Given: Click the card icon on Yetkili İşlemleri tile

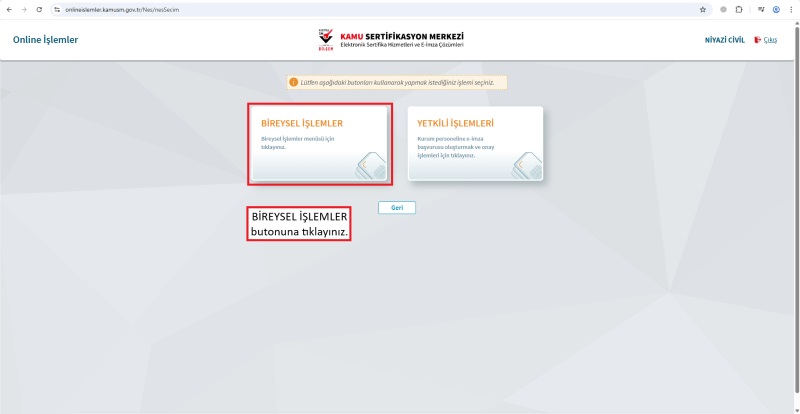Looking at the screenshot, I should [x=526, y=166].
